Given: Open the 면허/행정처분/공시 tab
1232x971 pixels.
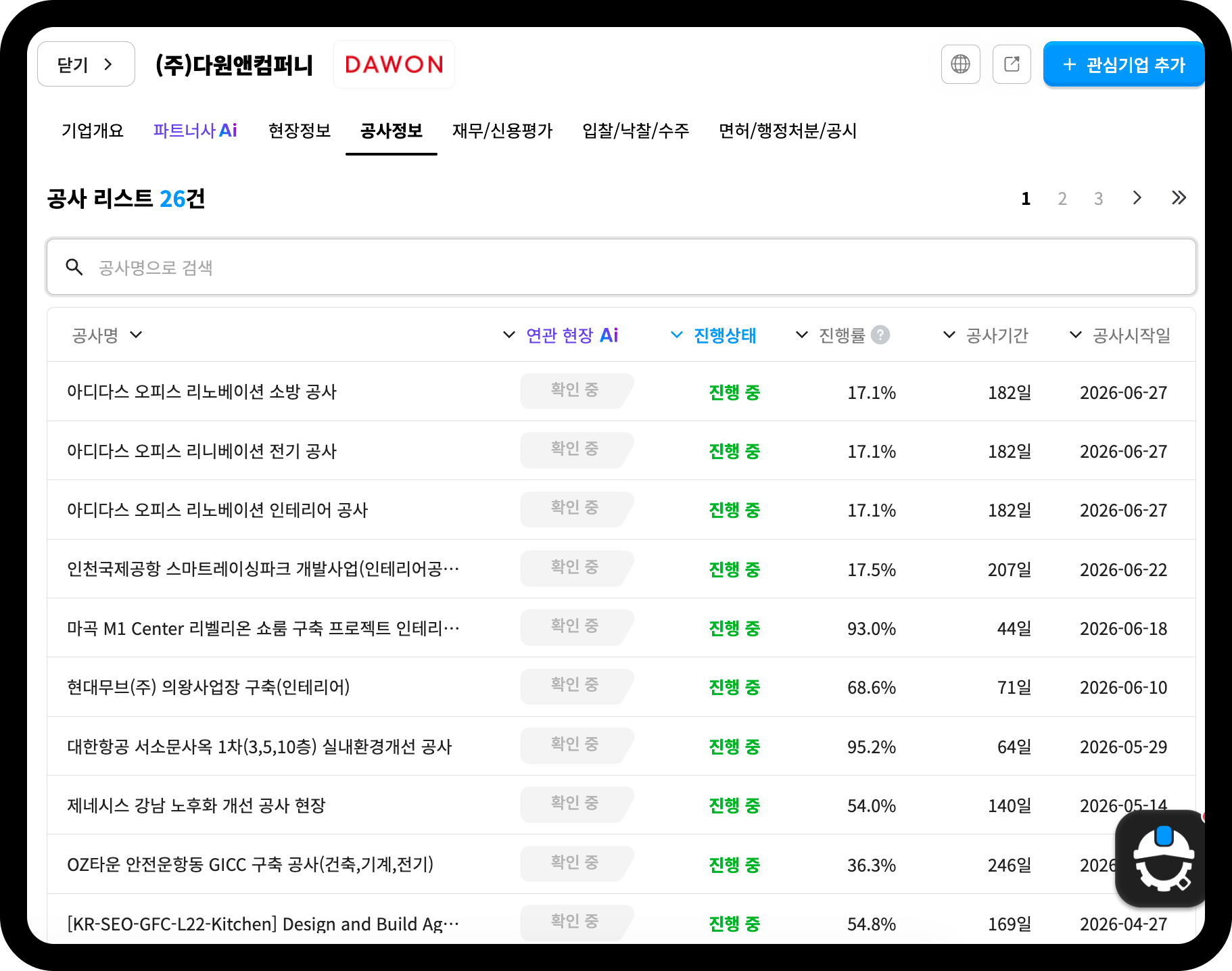Looking at the screenshot, I should (788, 131).
